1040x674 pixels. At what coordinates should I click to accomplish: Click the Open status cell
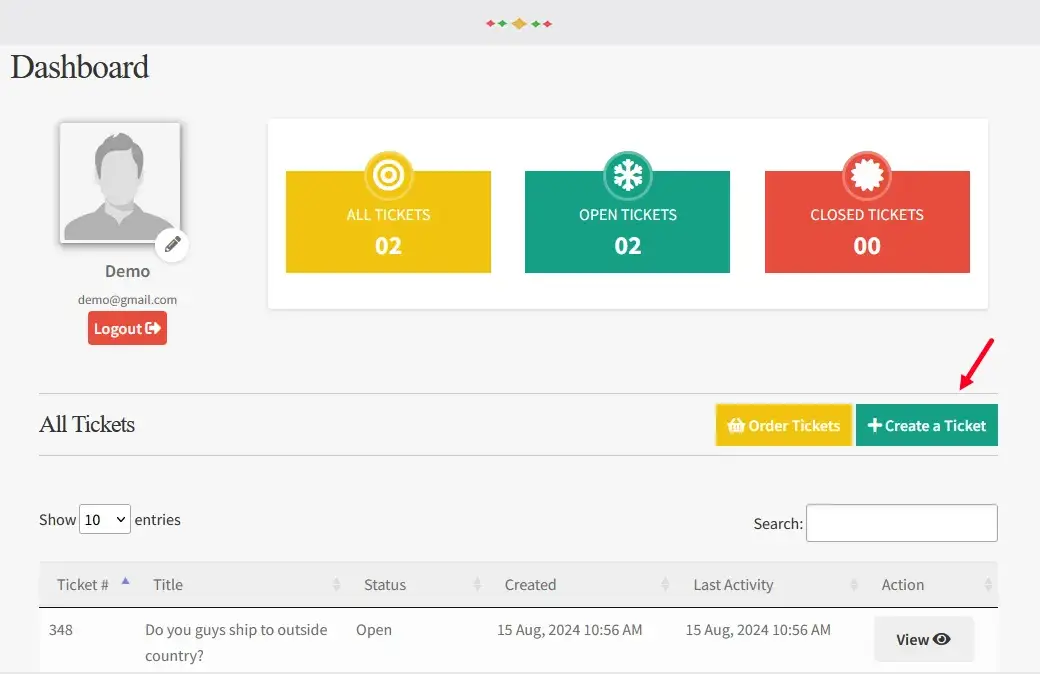(x=374, y=630)
